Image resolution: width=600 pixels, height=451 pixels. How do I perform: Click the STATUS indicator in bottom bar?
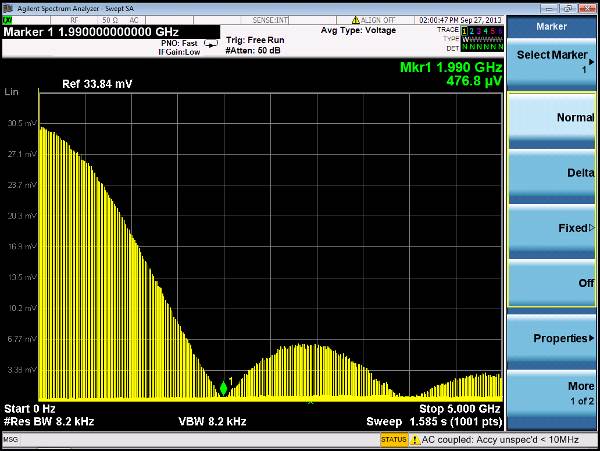click(392, 439)
